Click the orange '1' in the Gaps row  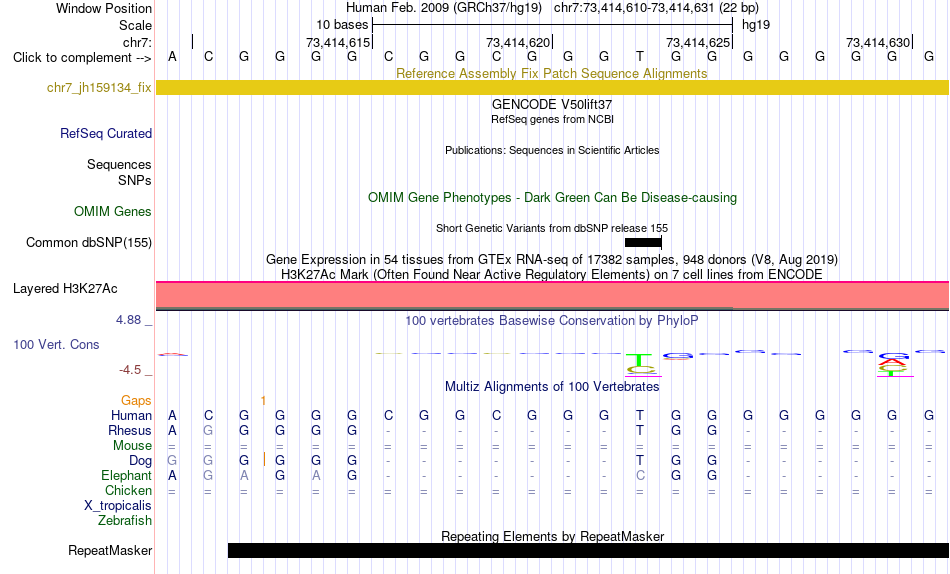pyautogui.click(x=263, y=401)
